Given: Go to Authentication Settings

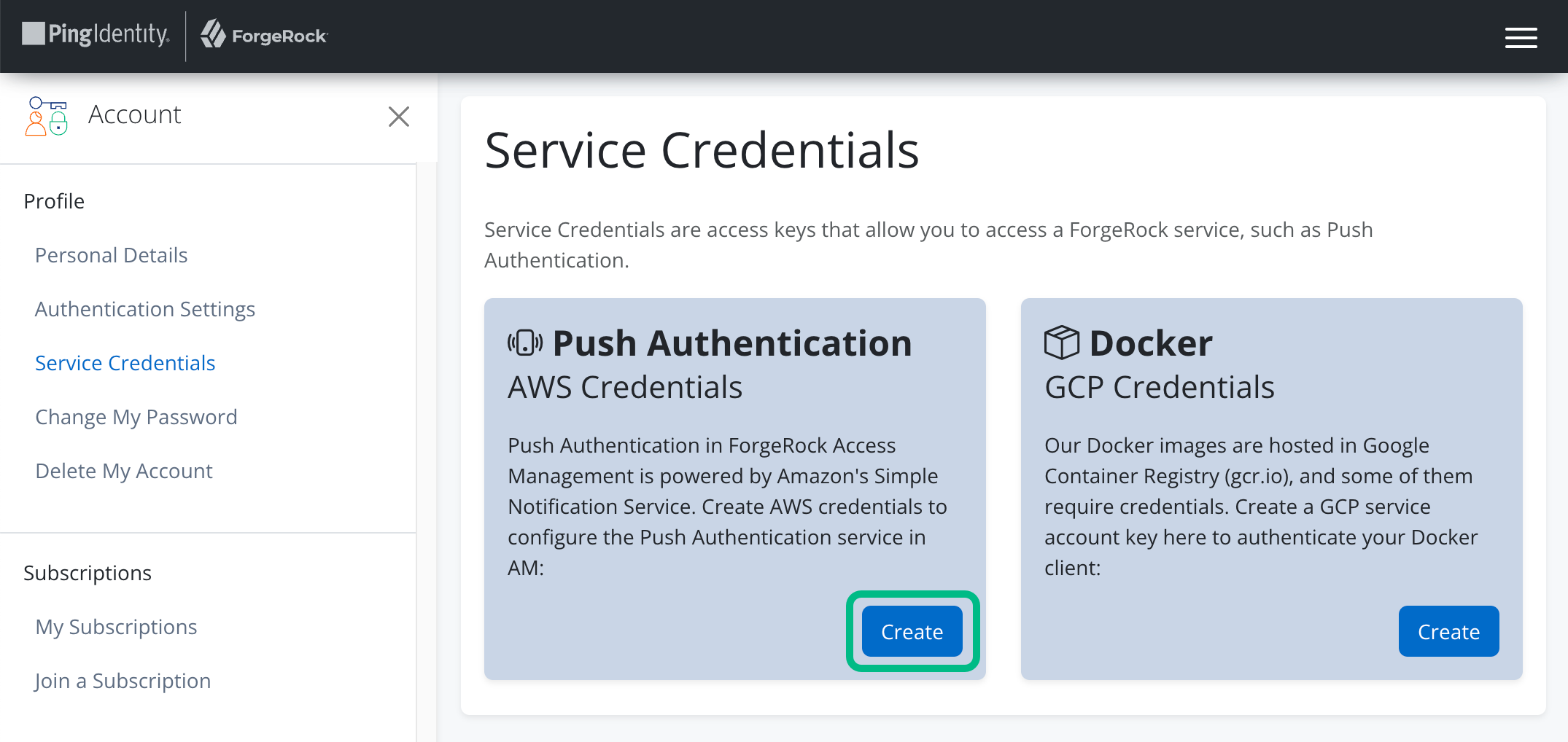Looking at the screenshot, I should click(x=145, y=309).
